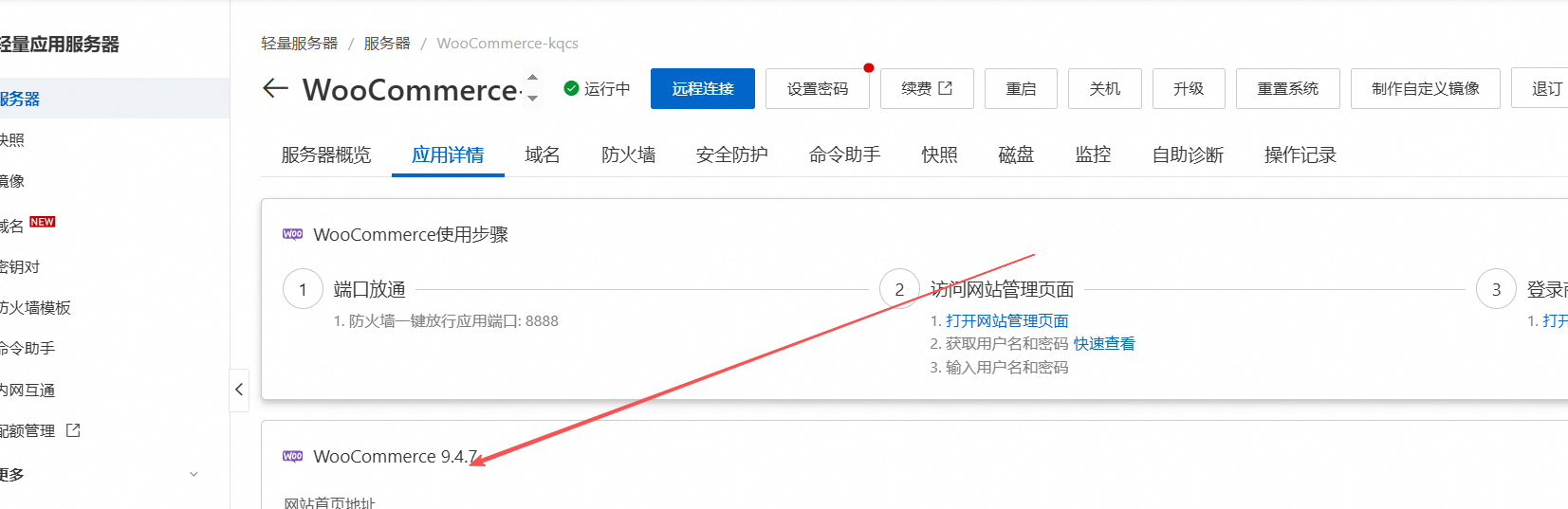Screen dimensions: 1568x509
Task: Expand the 更多 sidebar chevron
Action: coord(194,474)
